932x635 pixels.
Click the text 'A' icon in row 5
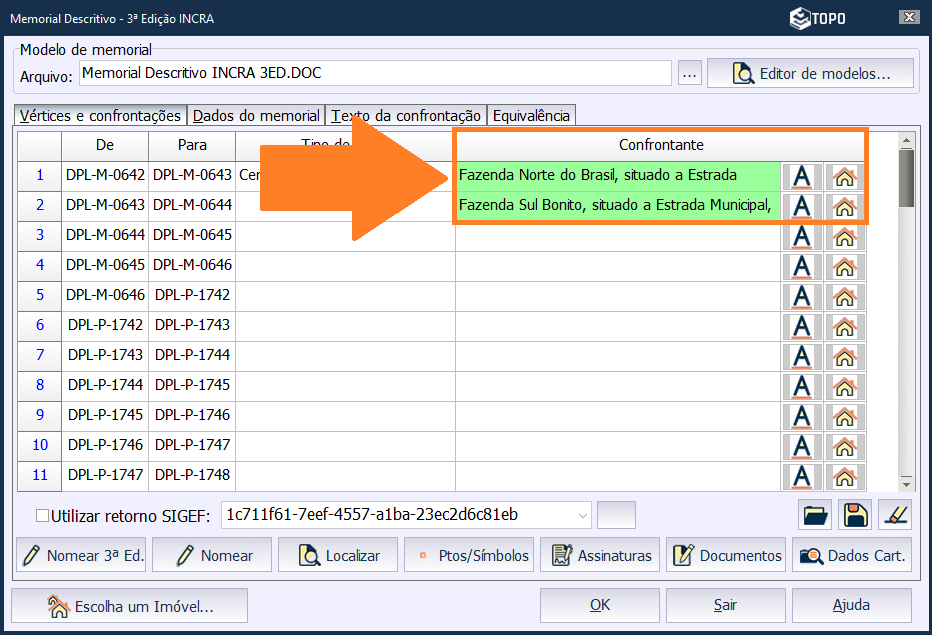click(x=800, y=296)
